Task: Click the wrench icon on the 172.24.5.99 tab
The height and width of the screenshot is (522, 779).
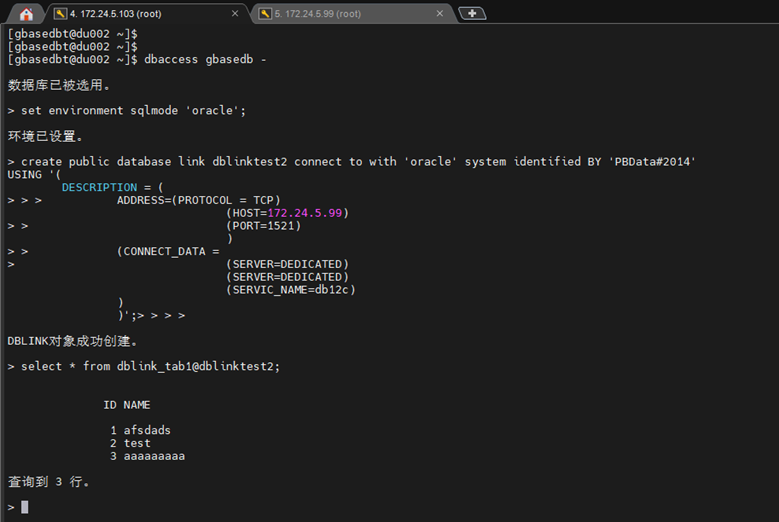Action: point(265,14)
